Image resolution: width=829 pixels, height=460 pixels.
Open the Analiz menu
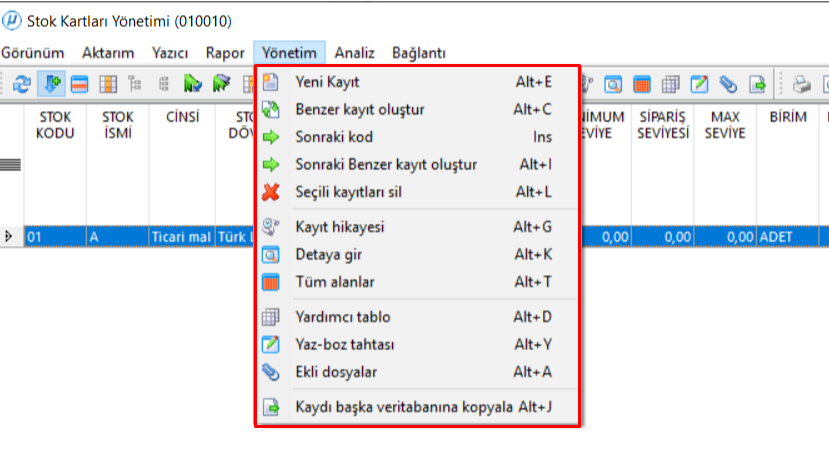(354, 53)
